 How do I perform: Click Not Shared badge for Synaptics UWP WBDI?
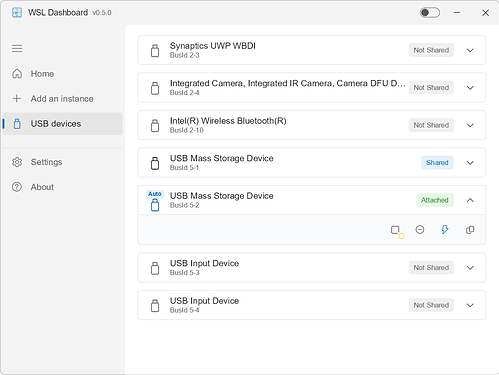pos(431,50)
